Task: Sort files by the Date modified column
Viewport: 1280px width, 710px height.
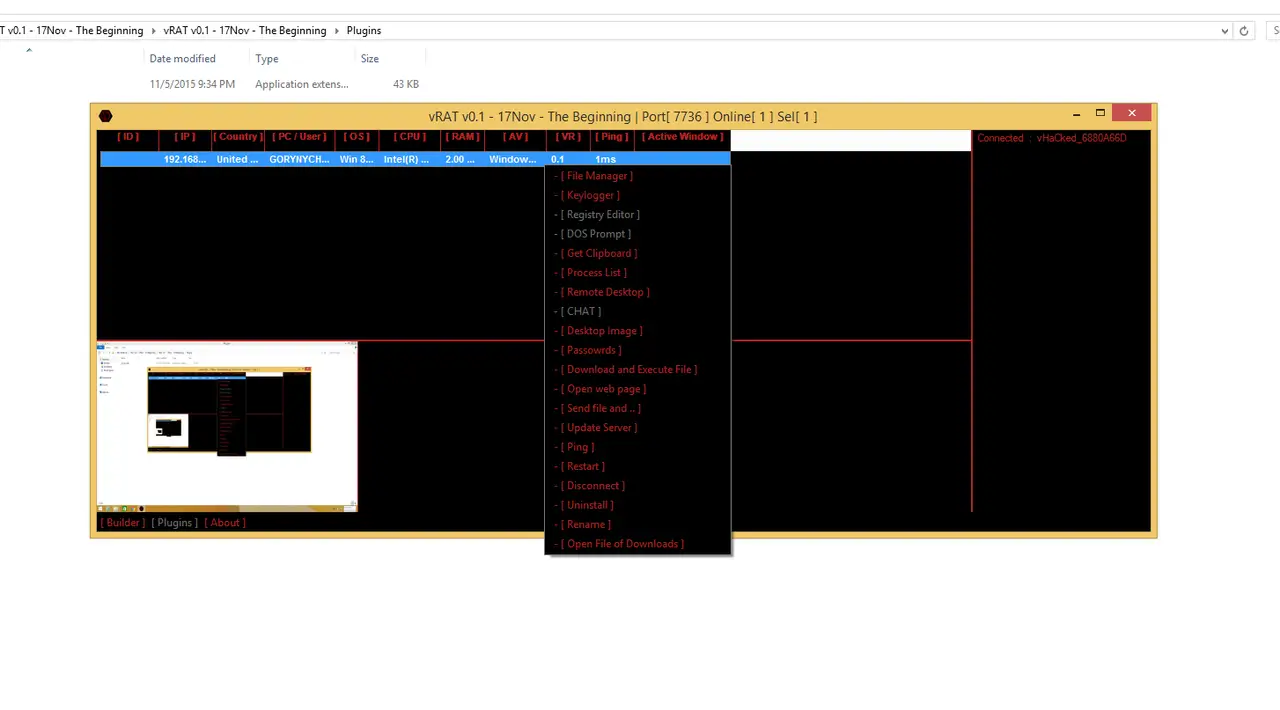Action: (x=182, y=59)
